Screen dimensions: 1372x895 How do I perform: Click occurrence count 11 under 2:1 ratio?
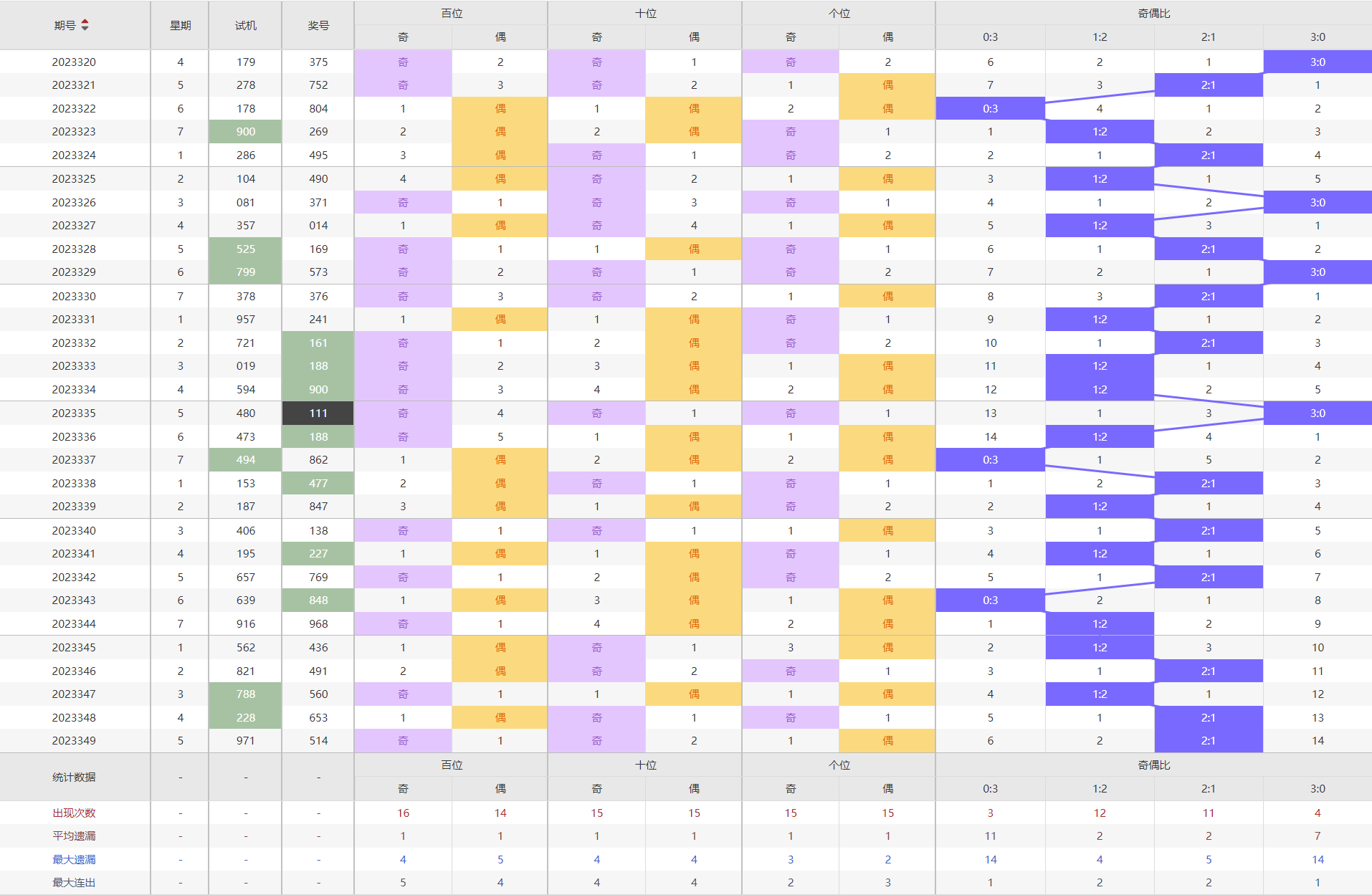[x=1209, y=813]
